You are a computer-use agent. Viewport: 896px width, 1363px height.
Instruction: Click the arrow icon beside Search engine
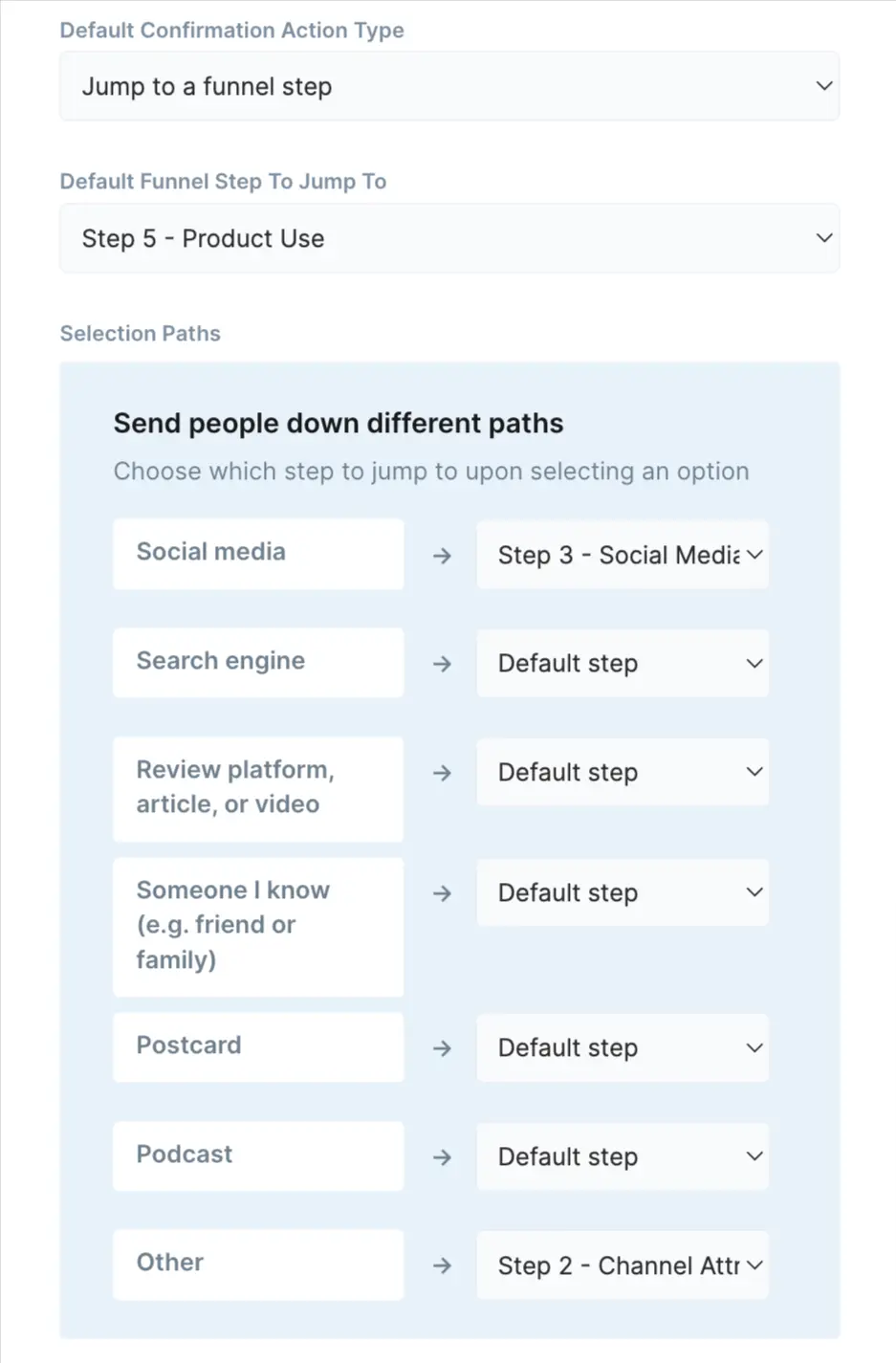441,663
